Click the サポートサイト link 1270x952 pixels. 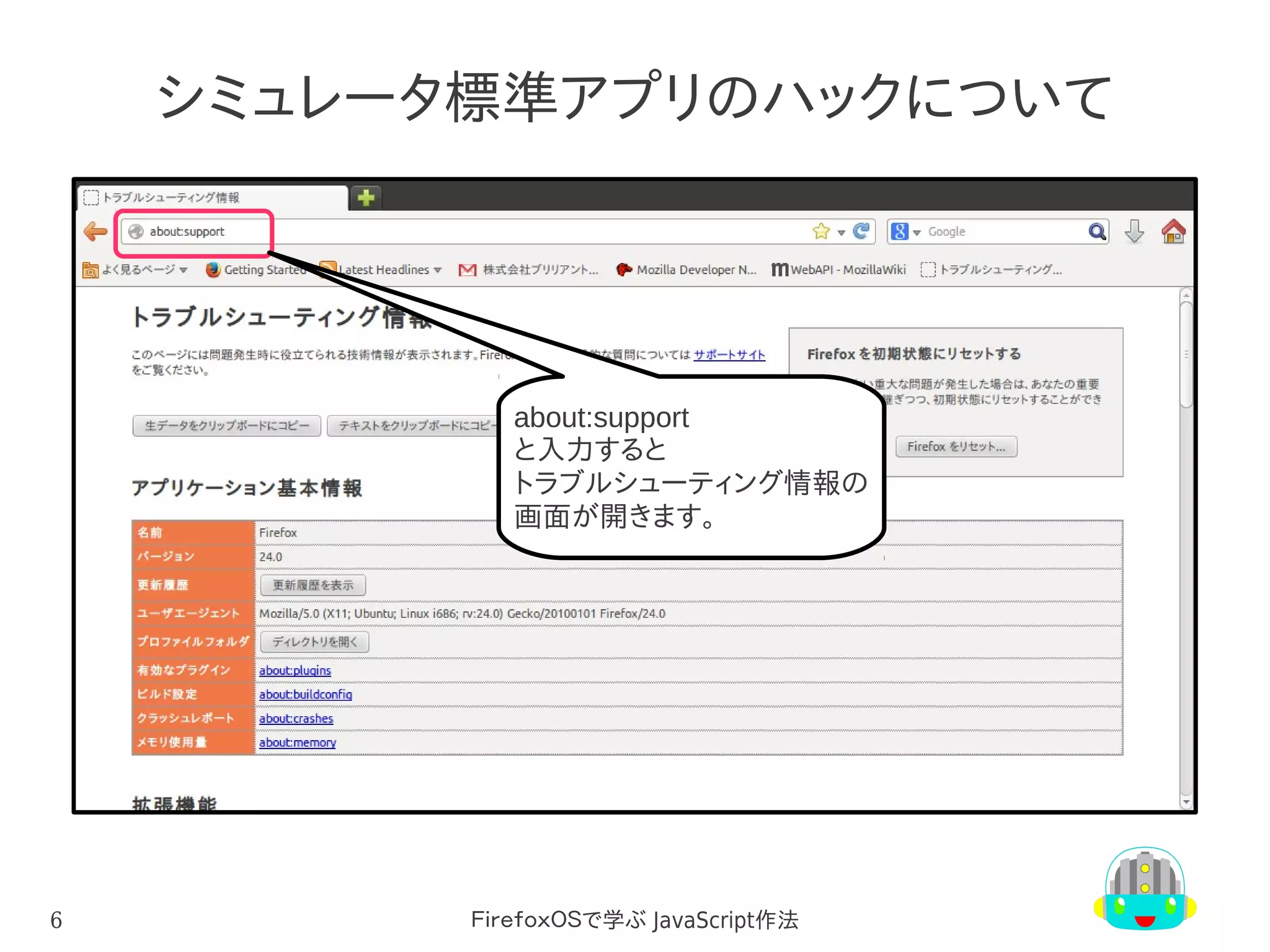coord(729,355)
